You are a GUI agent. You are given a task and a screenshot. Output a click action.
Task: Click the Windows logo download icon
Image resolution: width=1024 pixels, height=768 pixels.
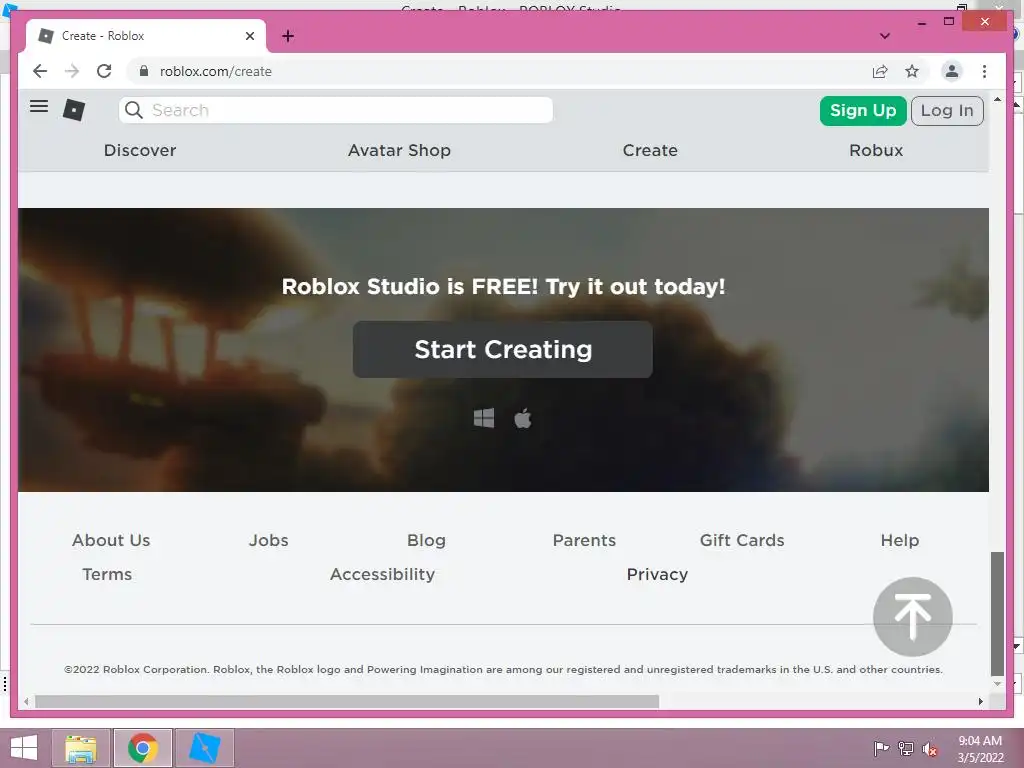(x=484, y=418)
